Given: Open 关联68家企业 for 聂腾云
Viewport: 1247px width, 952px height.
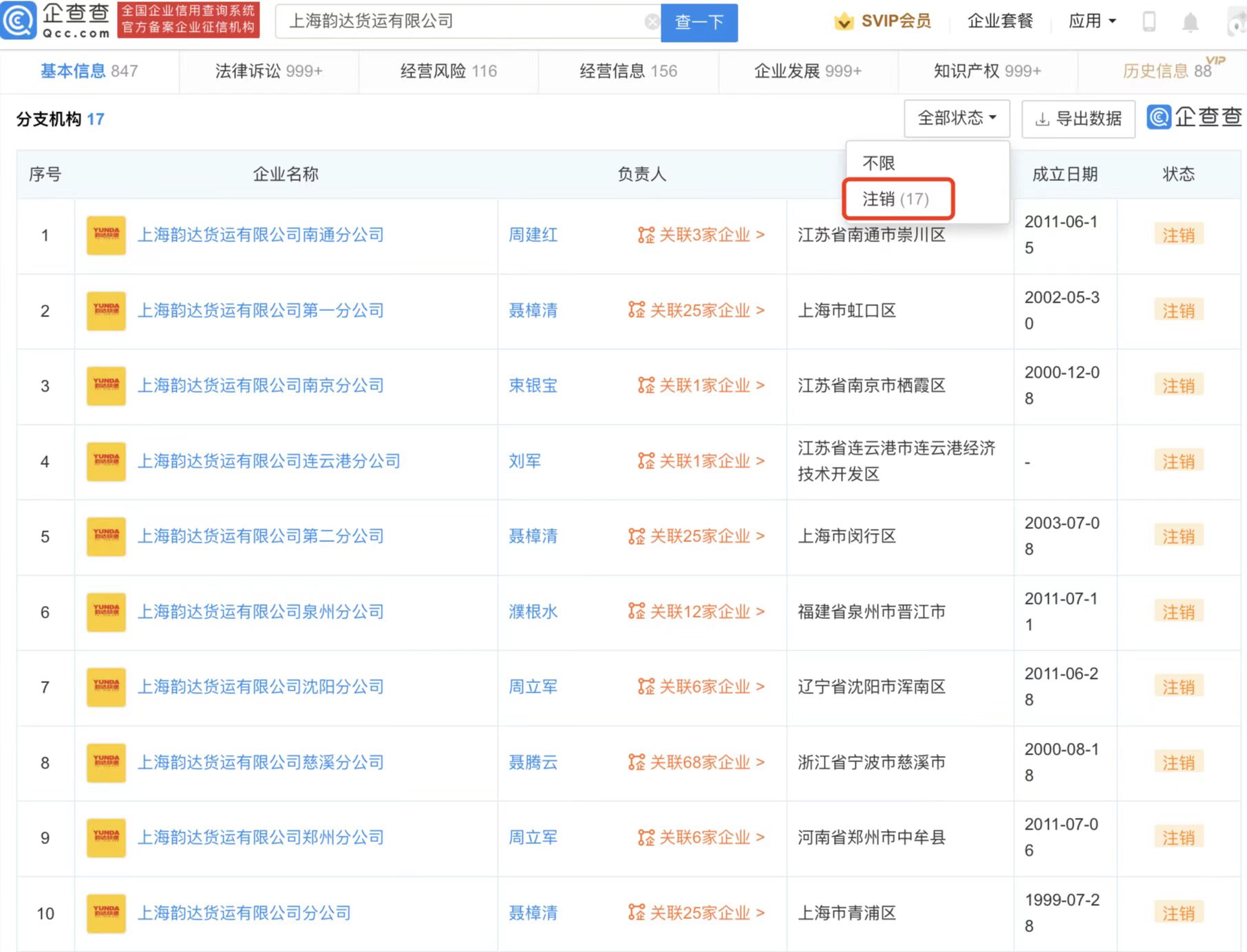Looking at the screenshot, I should 696,763.
